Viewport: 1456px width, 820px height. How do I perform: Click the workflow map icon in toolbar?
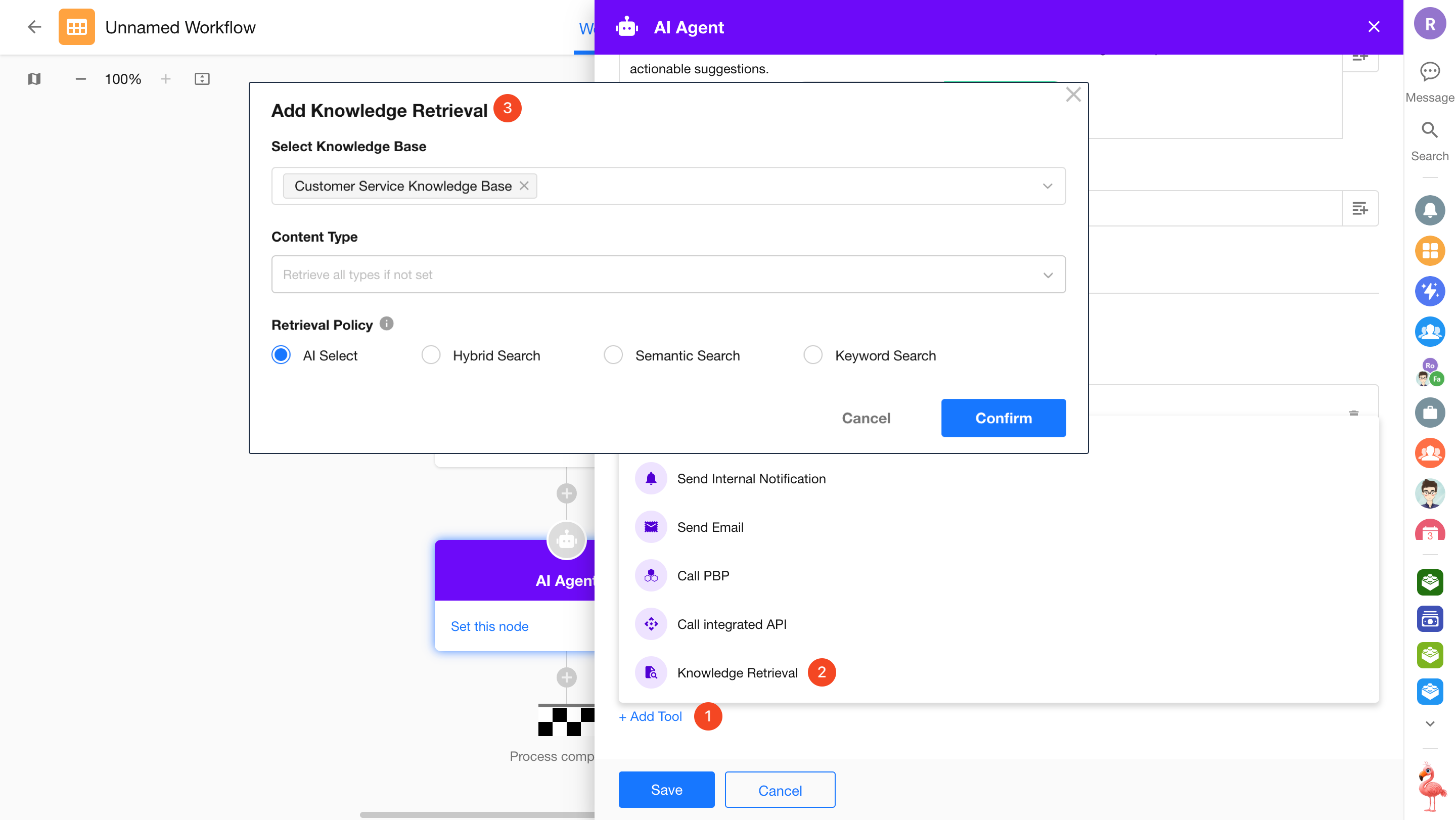[x=34, y=79]
